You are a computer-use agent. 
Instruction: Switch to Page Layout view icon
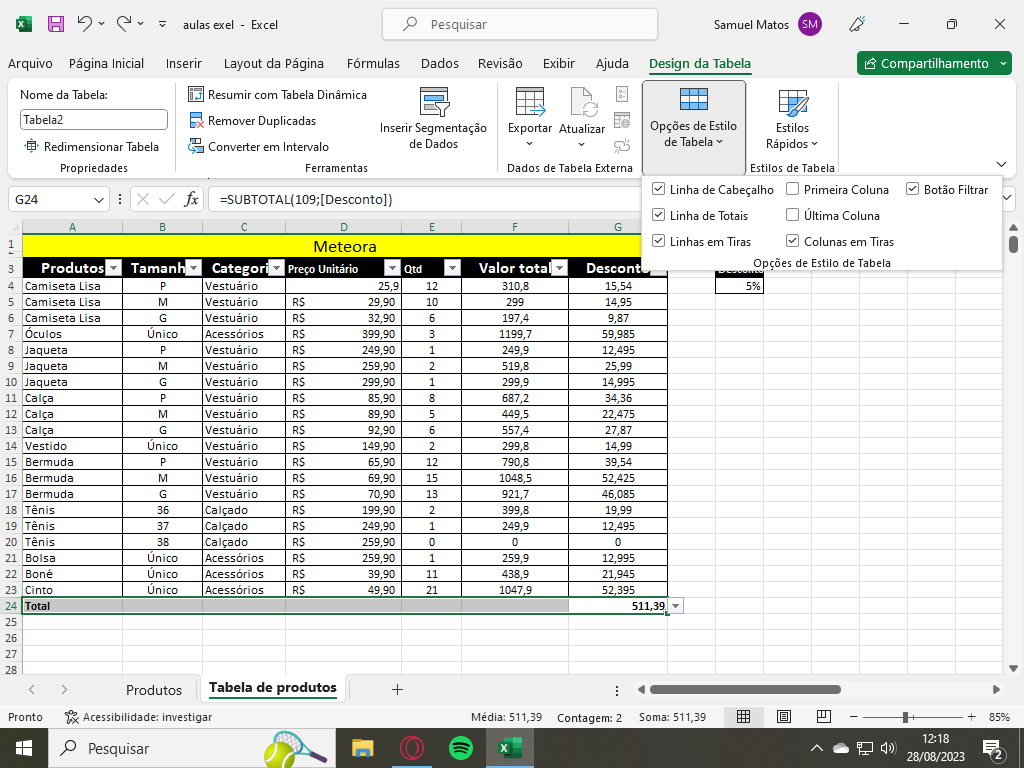click(x=784, y=717)
